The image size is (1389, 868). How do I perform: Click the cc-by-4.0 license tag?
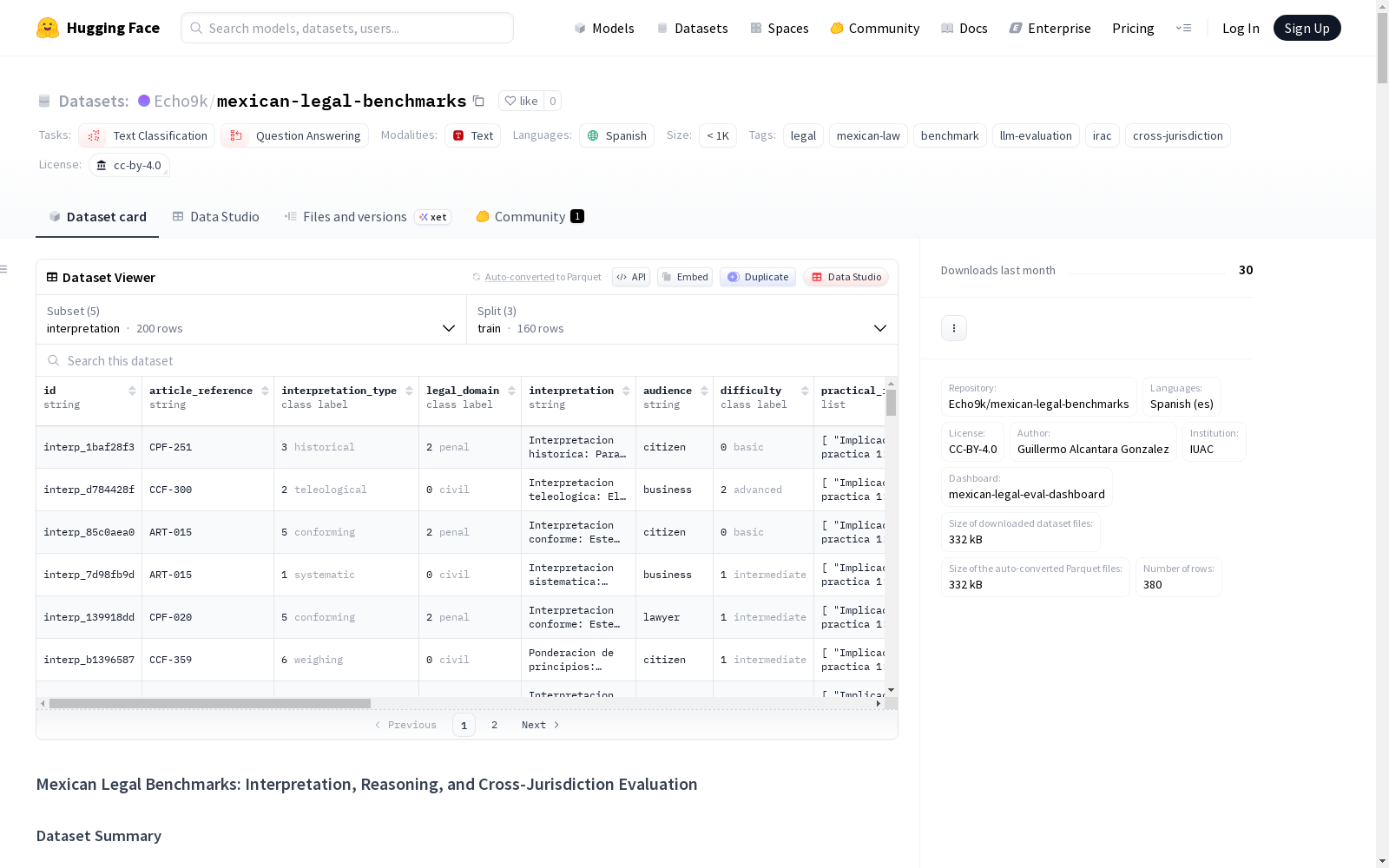[129, 165]
